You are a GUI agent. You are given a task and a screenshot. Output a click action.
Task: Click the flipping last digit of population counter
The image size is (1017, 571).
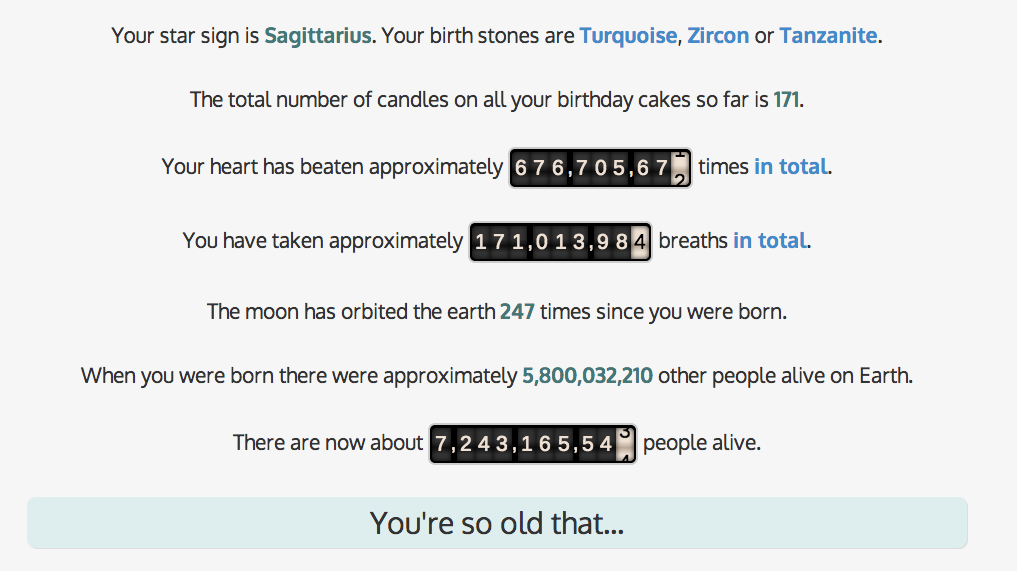[x=625, y=443]
